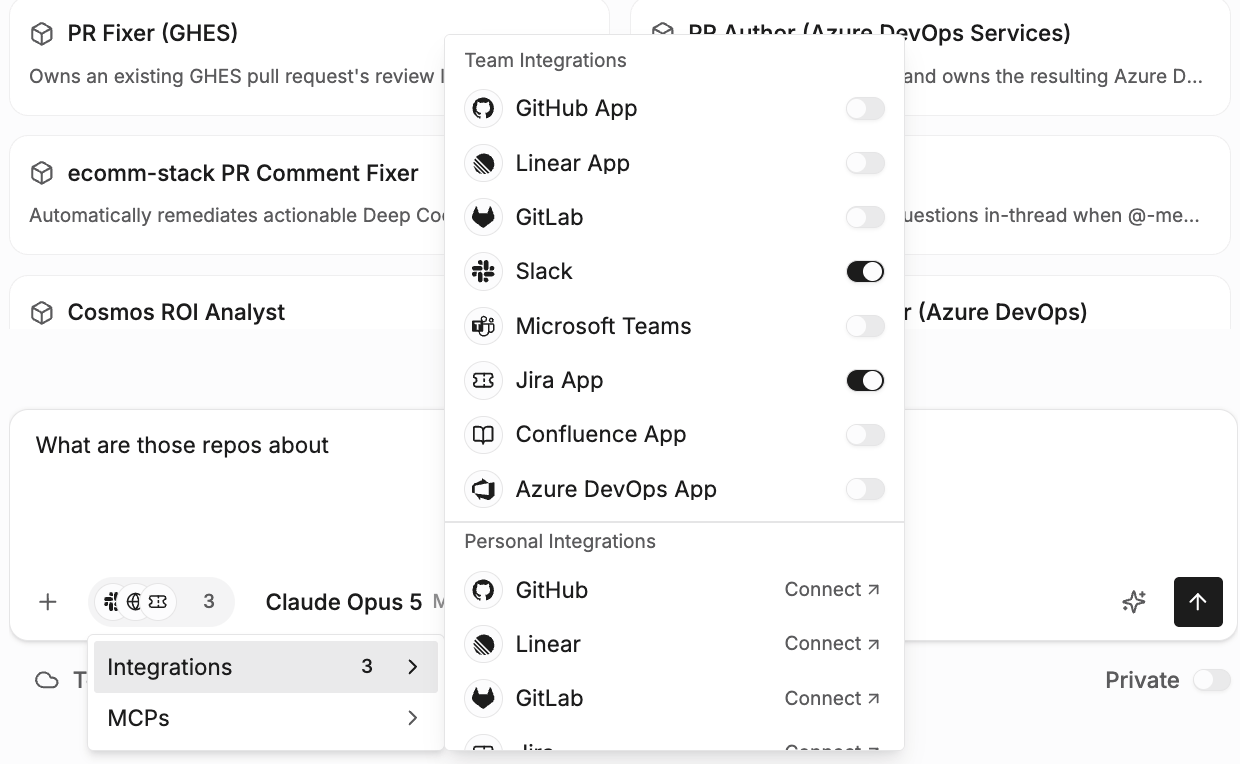Image resolution: width=1240 pixels, height=764 pixels.
Task: Expand the MCPs submenu chevron
Action: 413,718
